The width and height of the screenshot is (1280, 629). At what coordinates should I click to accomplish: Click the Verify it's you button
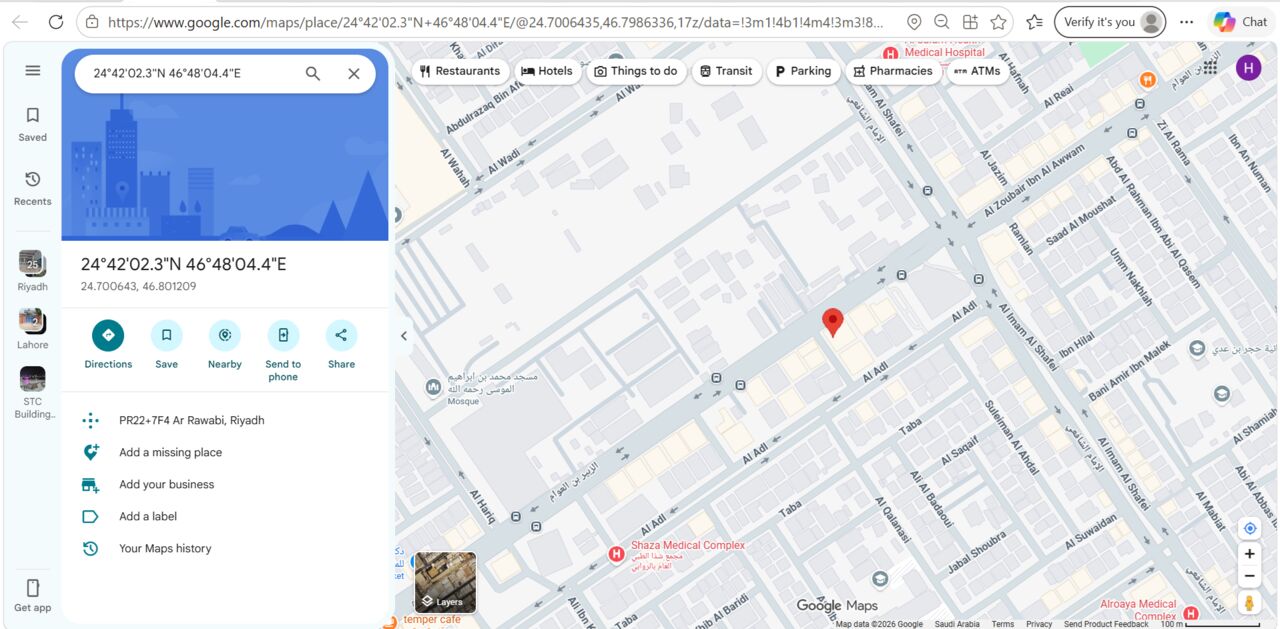pos(1111,21)
